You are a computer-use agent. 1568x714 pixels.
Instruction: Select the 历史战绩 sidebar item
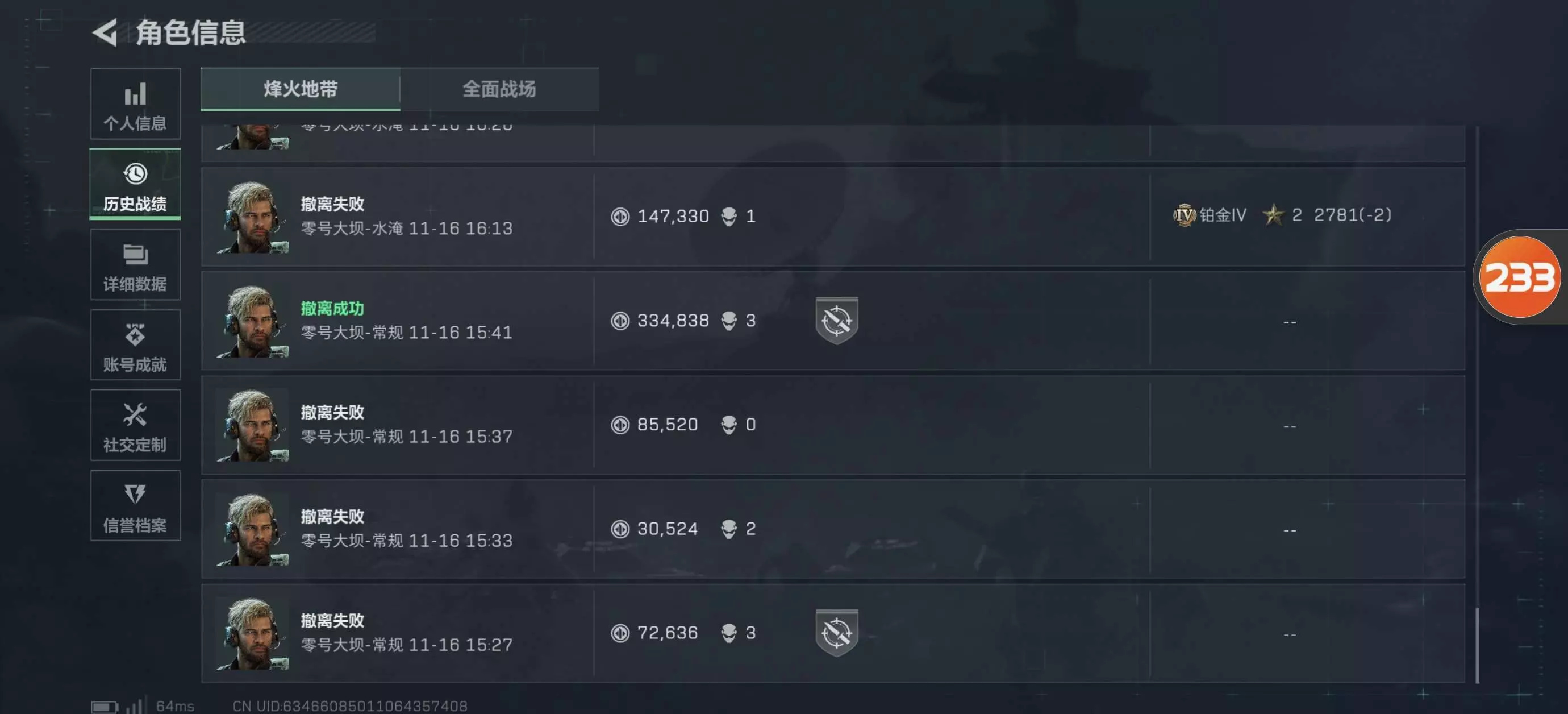pos(135,185)
